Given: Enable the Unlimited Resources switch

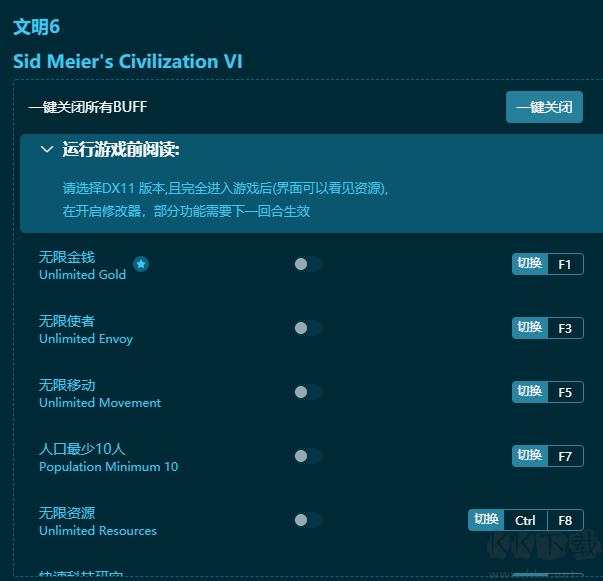Looking at the screenshot, I should coord(308,520).
